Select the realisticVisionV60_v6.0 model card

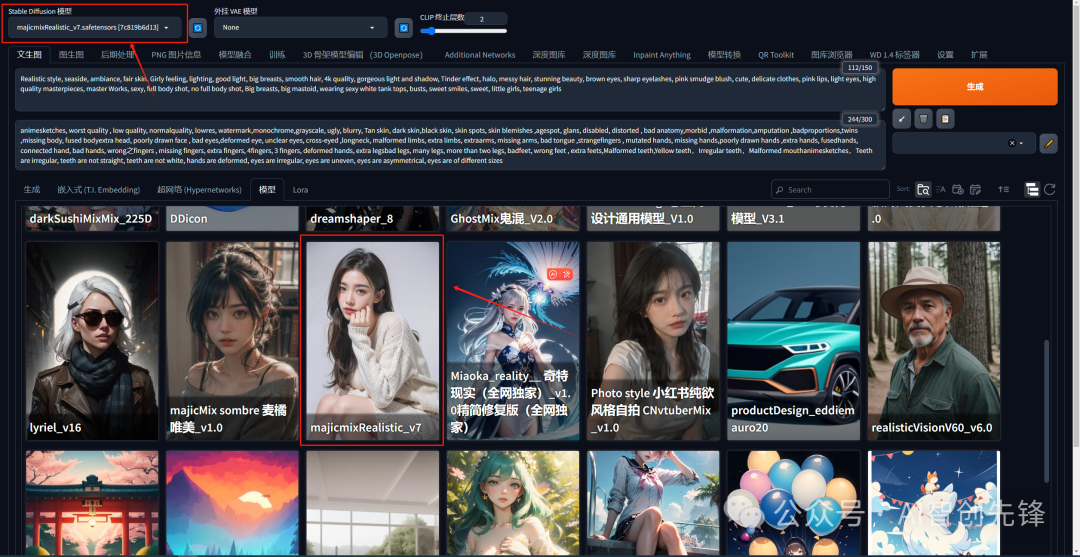tap(934, 341)
